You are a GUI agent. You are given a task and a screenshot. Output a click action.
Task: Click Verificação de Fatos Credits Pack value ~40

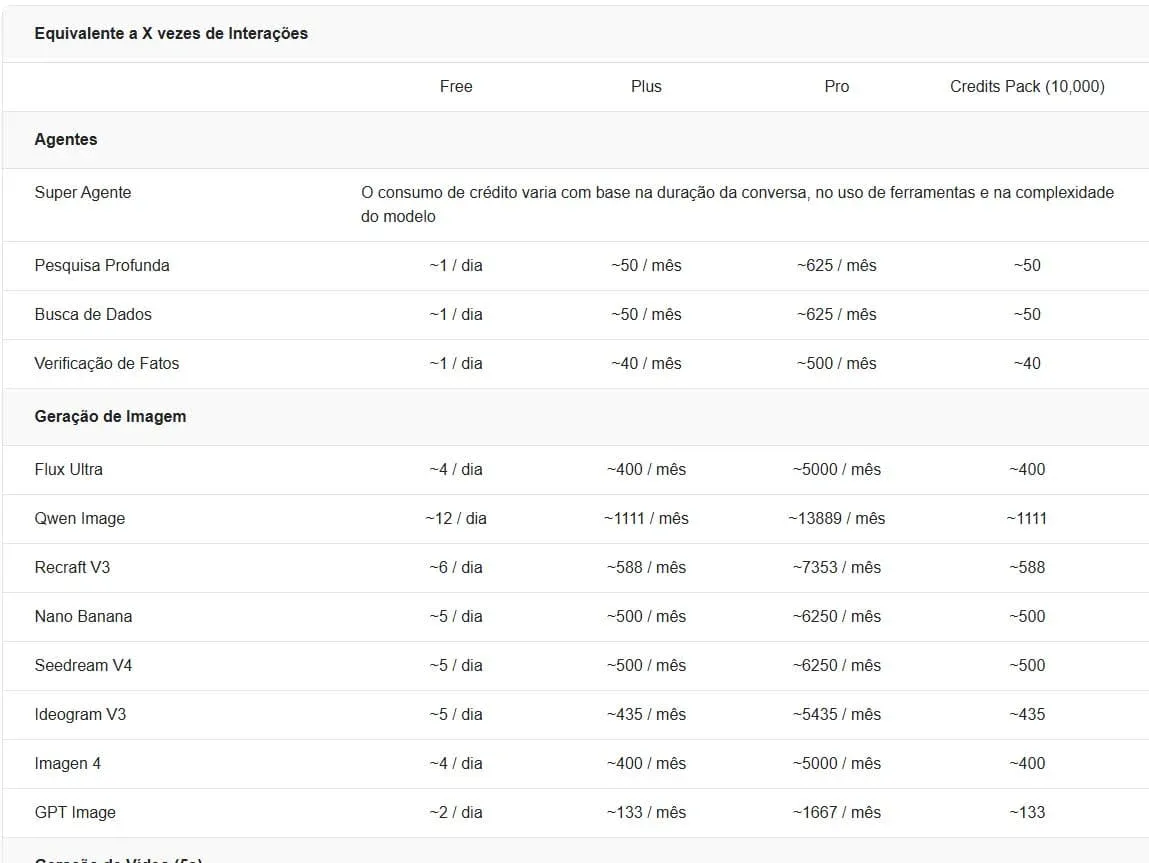pyautogui.click(x=1027, y=363)
